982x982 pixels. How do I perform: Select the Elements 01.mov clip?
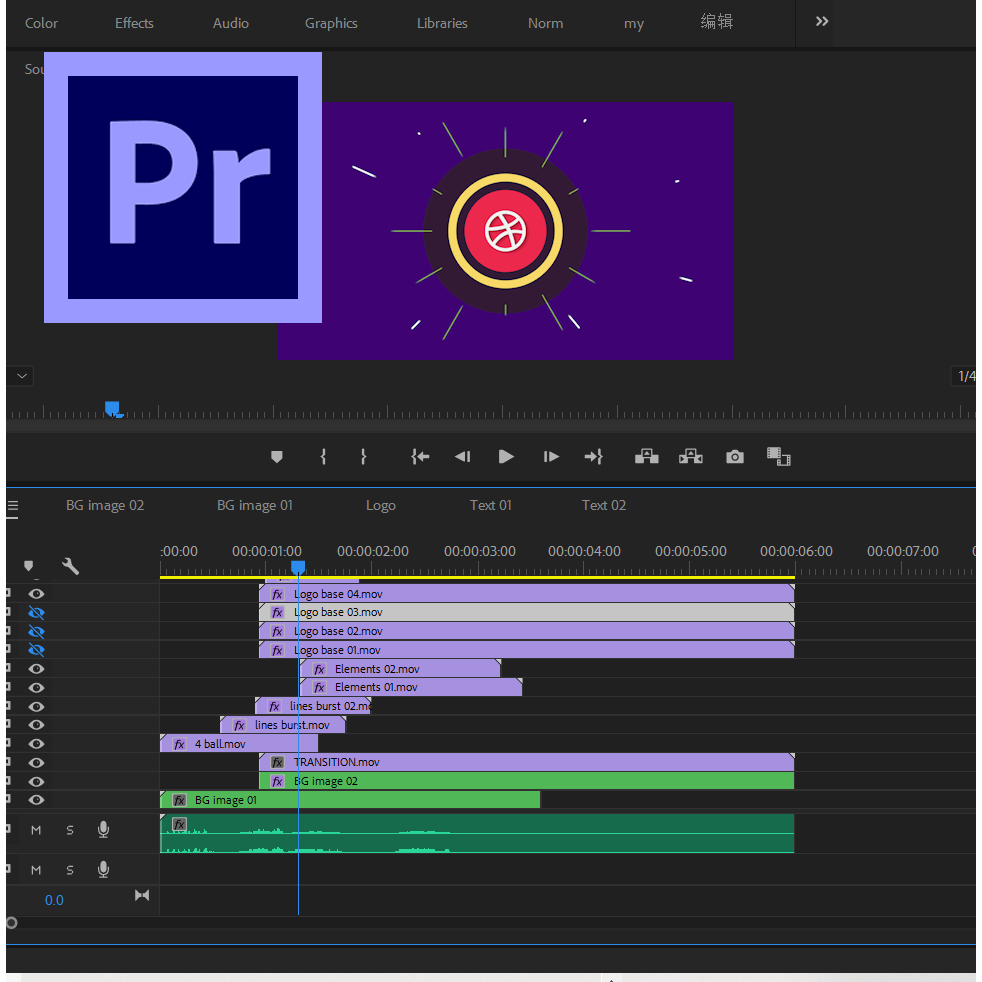tap(411, 687)
